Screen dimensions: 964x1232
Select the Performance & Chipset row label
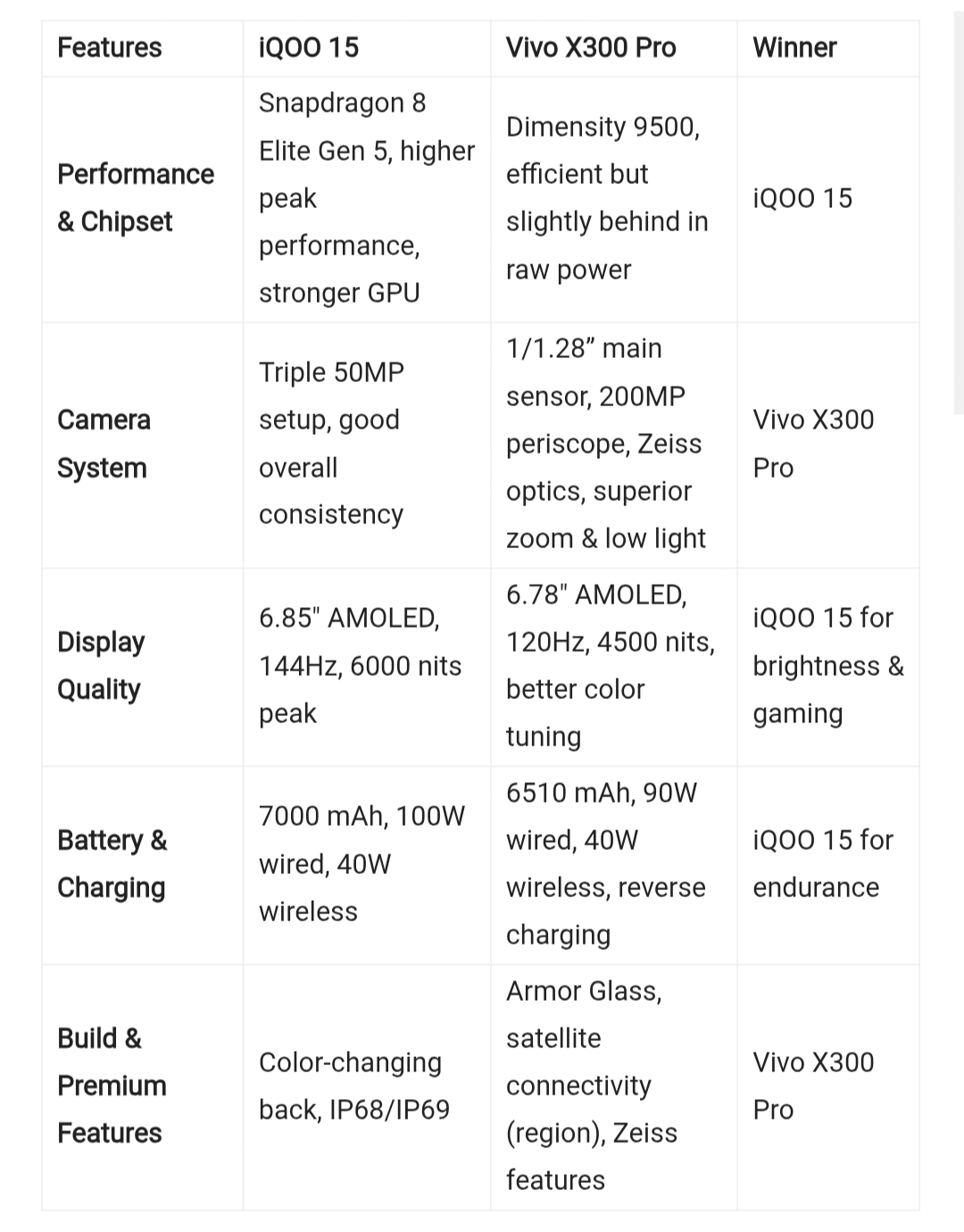(136, 197)
